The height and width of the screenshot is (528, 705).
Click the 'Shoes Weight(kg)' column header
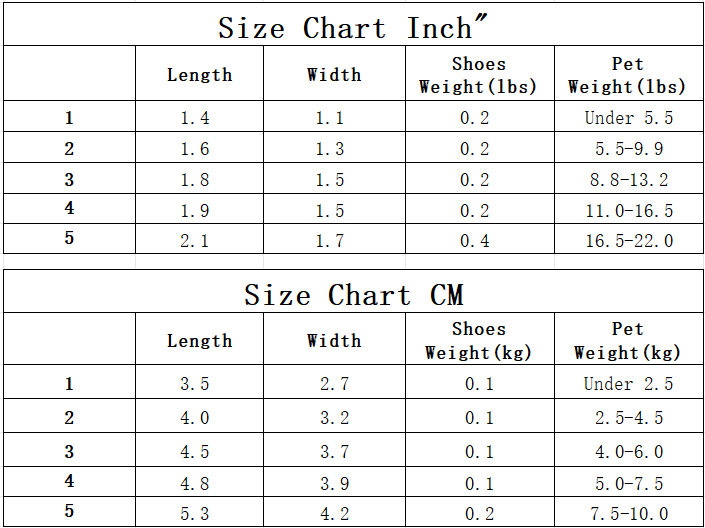[x=478, y=340]
